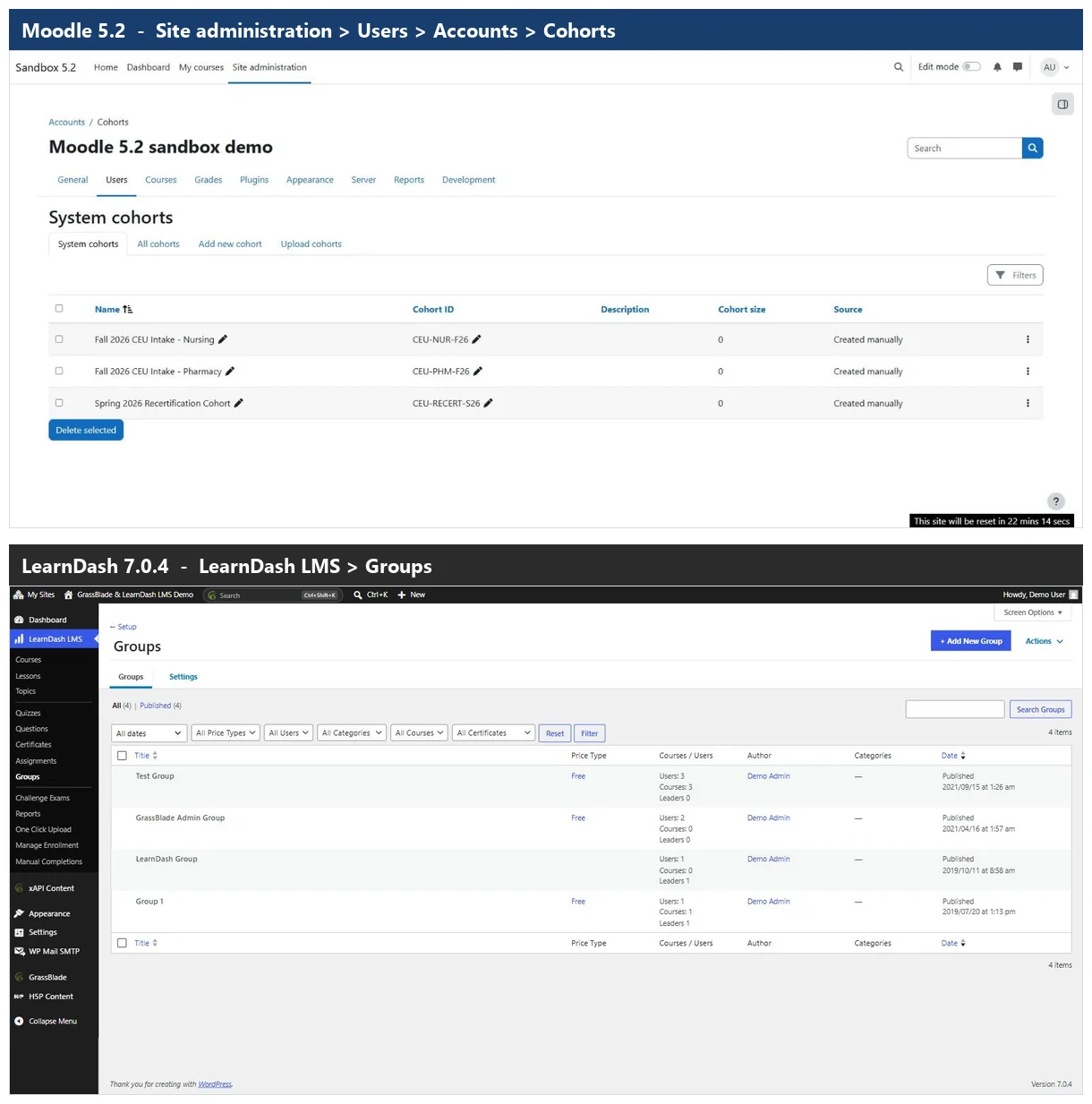Open the All cohorts tab
This screenshot has height=1104, width=1092.
pos(158,244)
